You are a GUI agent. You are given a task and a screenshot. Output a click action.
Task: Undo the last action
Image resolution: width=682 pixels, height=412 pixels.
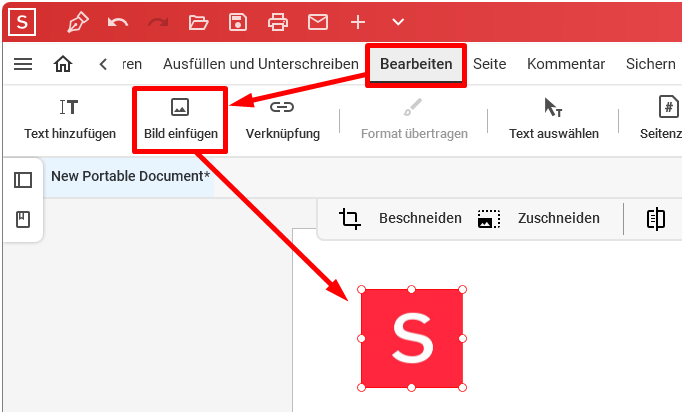tap(118, 22)
